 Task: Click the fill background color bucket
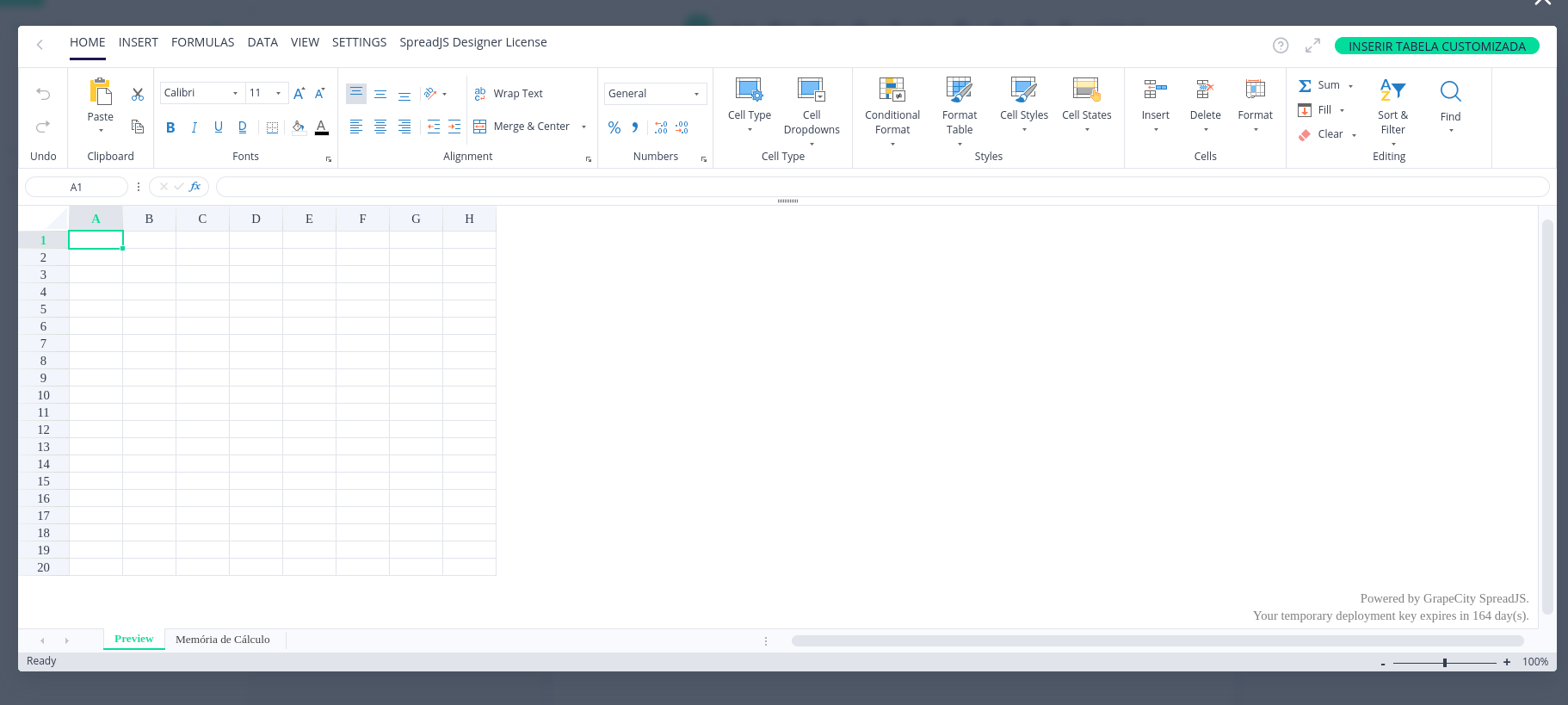pyautogui.click(x=298, y=127)
